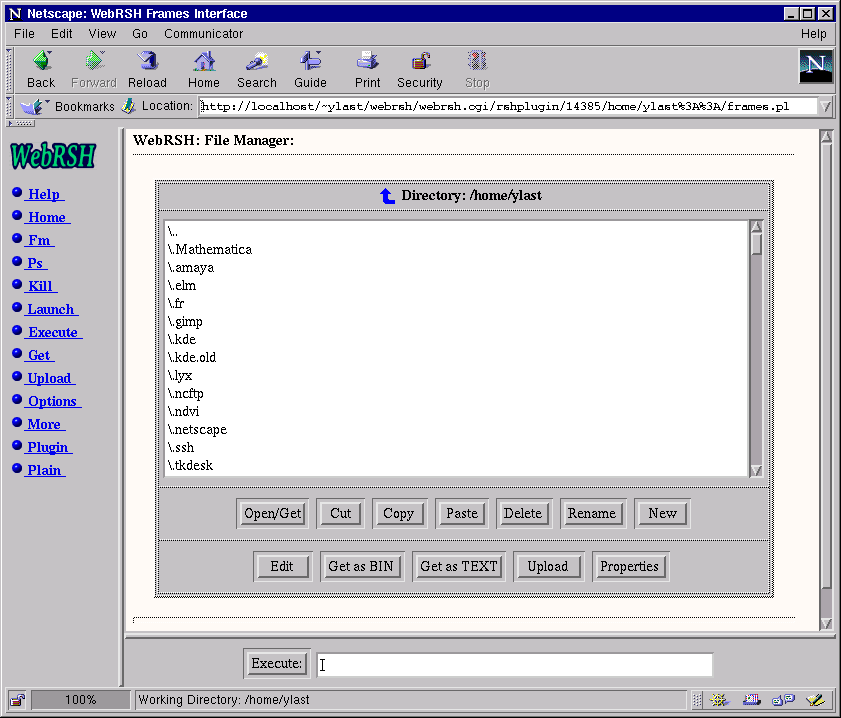Viewport: 841px width, 718px height.
Task: Click the page proxy icon beside Location
Action: (x=128, y=106)
